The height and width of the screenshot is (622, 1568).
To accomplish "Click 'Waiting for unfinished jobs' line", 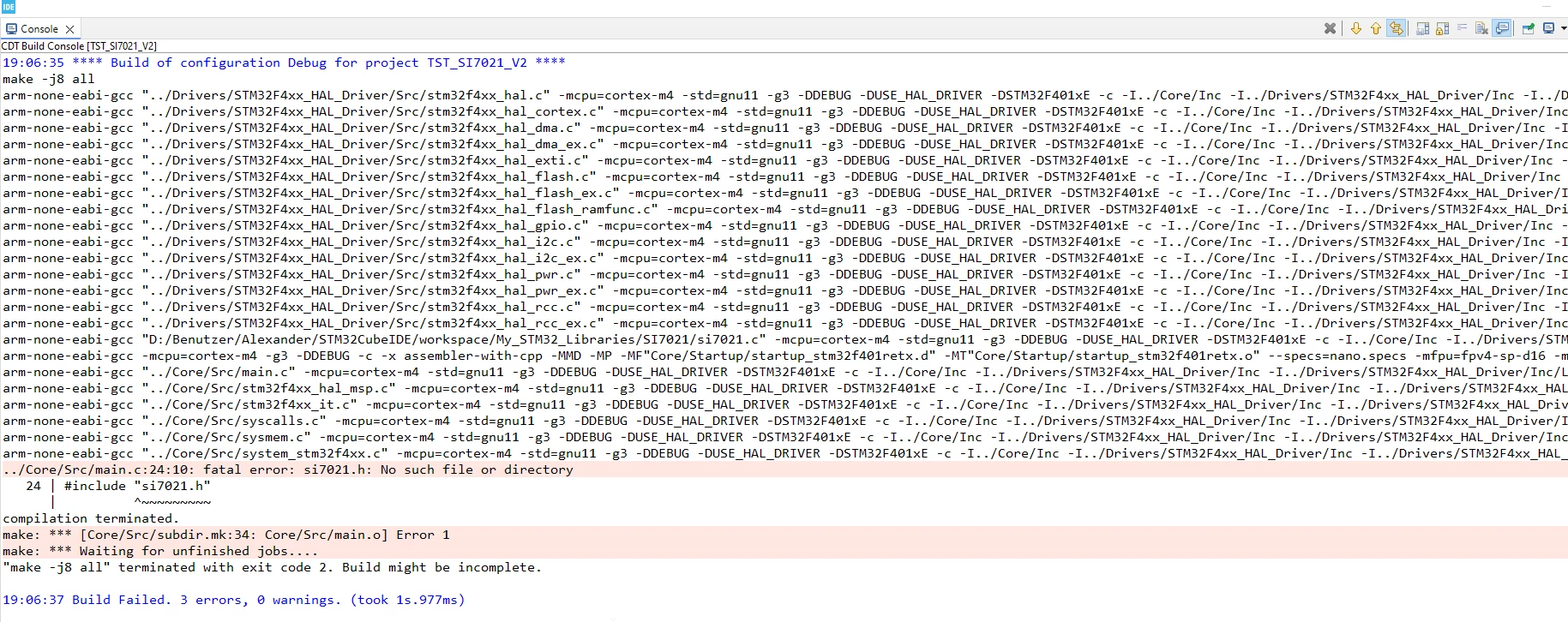I will (160, 551).
